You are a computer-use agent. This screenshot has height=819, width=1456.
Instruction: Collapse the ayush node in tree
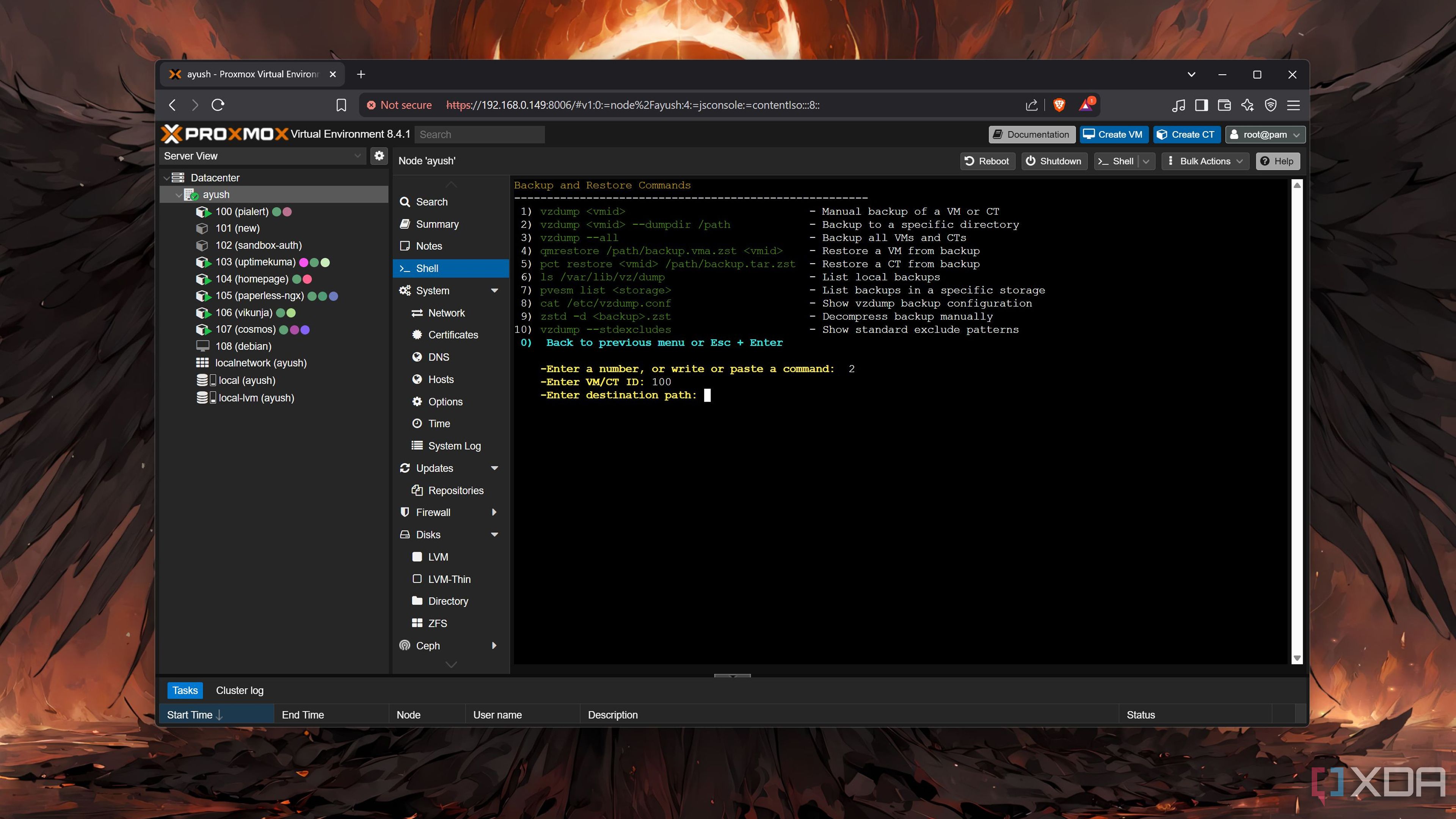tap(179, 195)
